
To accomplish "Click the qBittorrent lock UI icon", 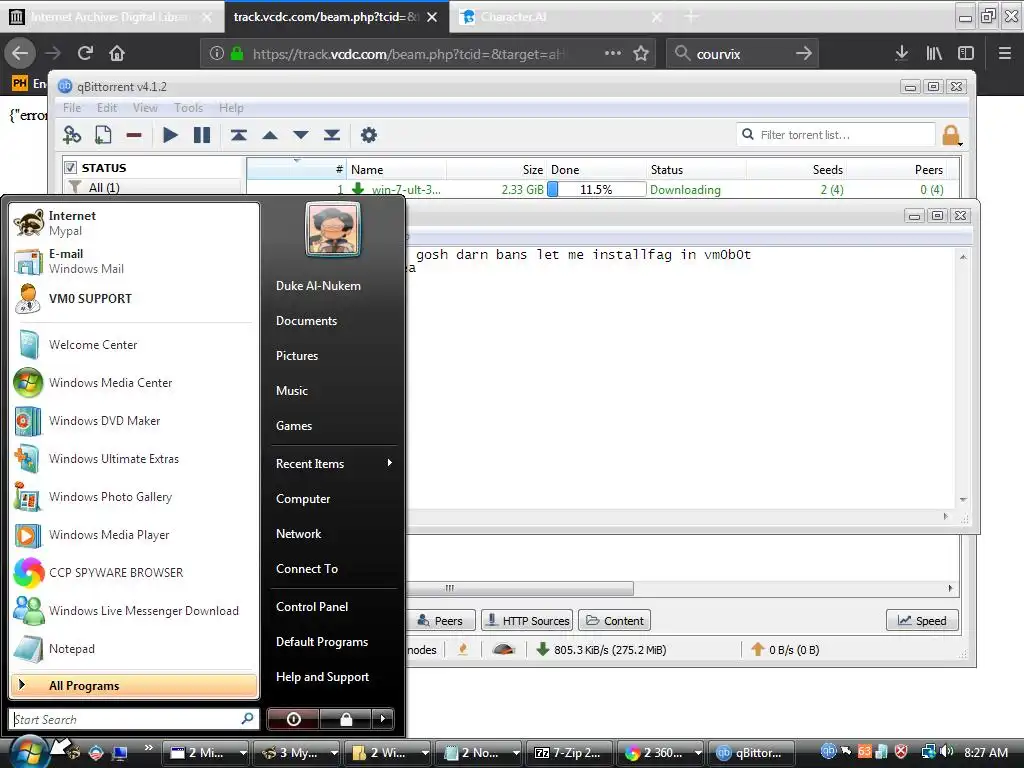I will click(x=952, y=135).
